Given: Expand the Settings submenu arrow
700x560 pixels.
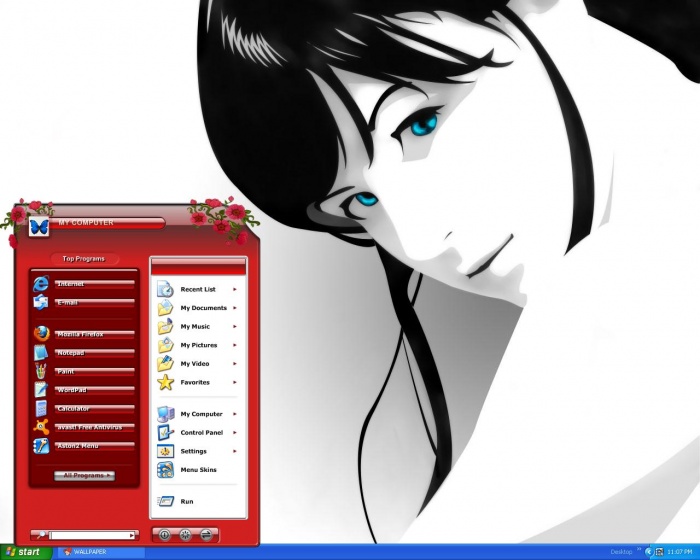Looking at the screenshot, I should 234,451.
